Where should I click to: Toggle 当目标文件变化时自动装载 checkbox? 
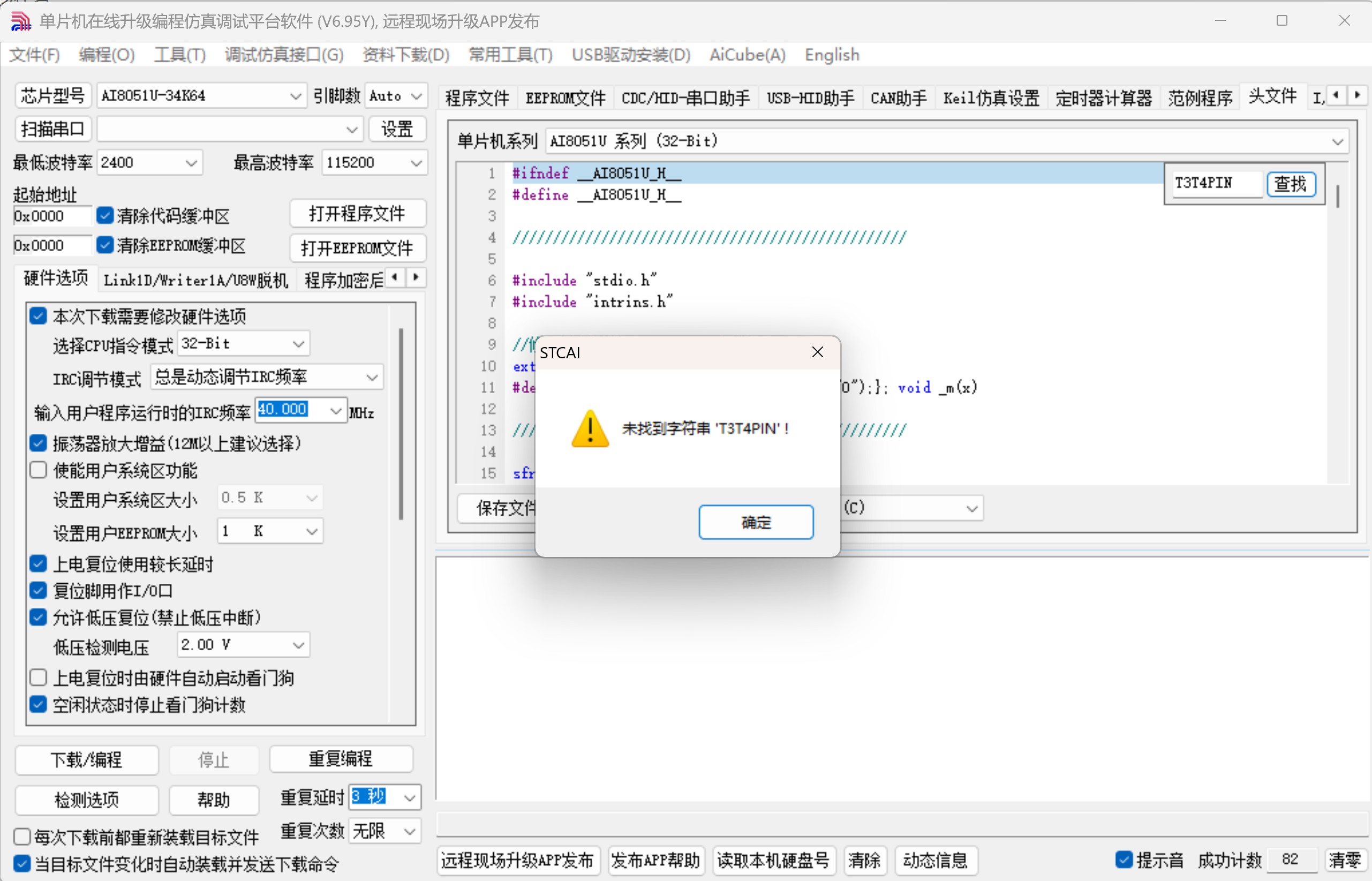(22, 863)
